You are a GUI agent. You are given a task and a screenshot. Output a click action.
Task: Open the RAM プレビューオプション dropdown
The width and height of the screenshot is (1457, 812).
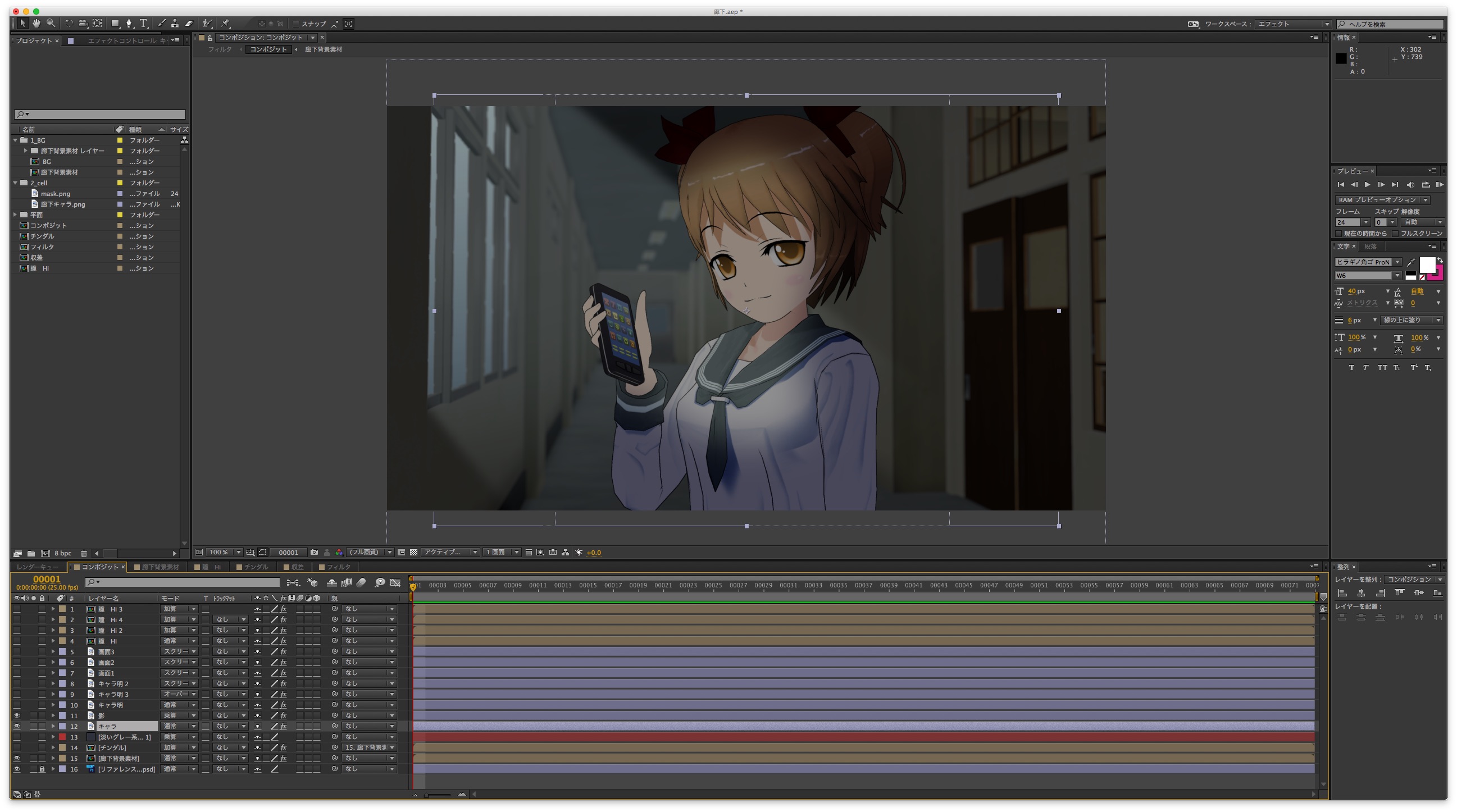[1382, 199]
